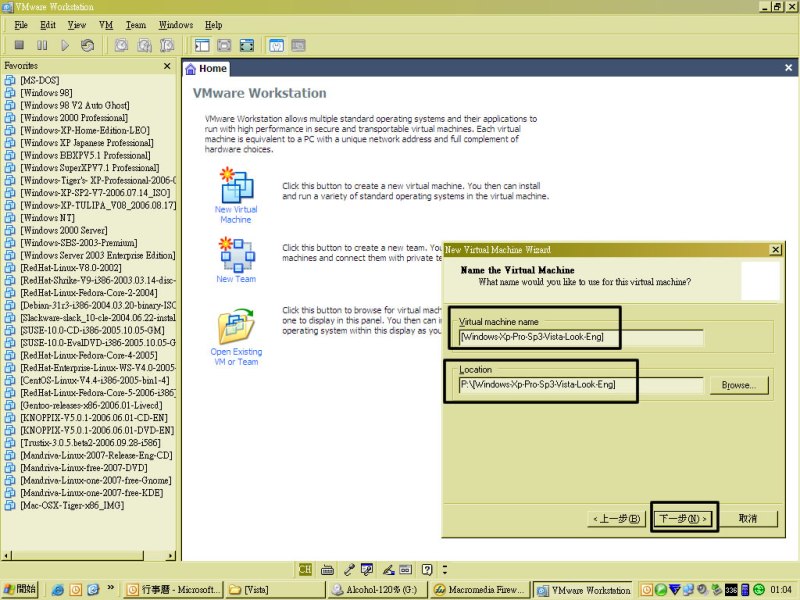The height and width of the screenshot is (600, 800).
Task: Click the language bar keyboard icon
Action: [x=328, y=570]
